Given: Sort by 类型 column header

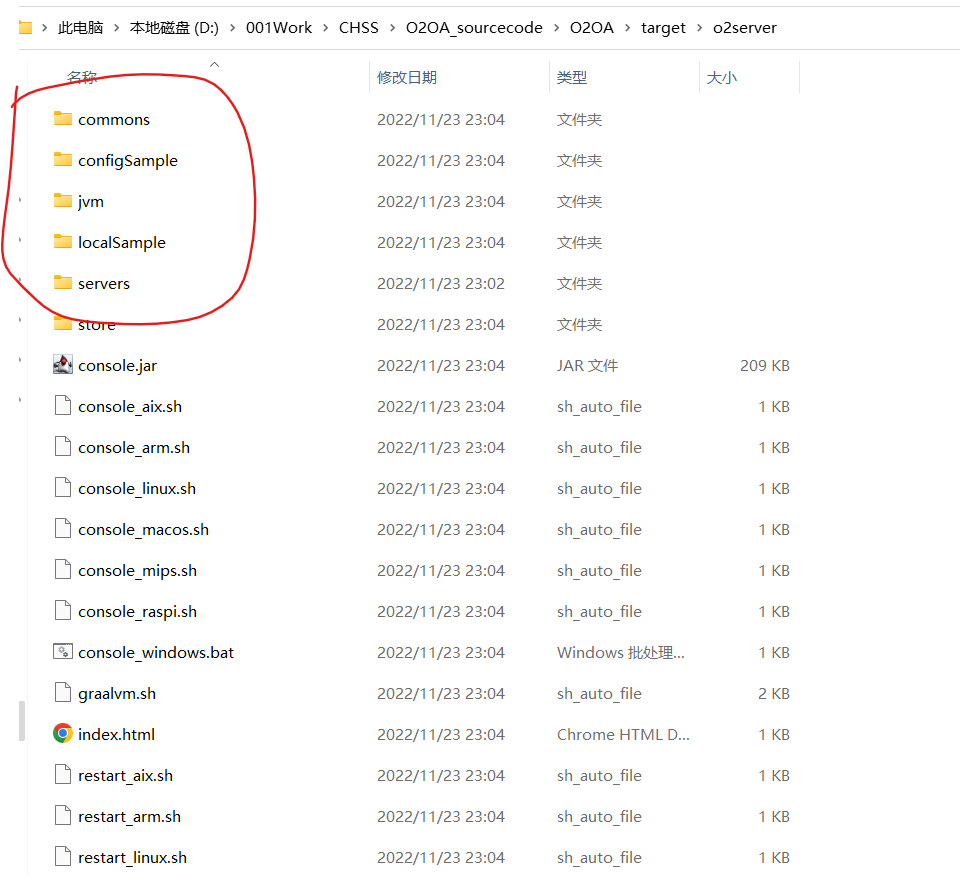Looking at the screenshot, I should point(572,78).
